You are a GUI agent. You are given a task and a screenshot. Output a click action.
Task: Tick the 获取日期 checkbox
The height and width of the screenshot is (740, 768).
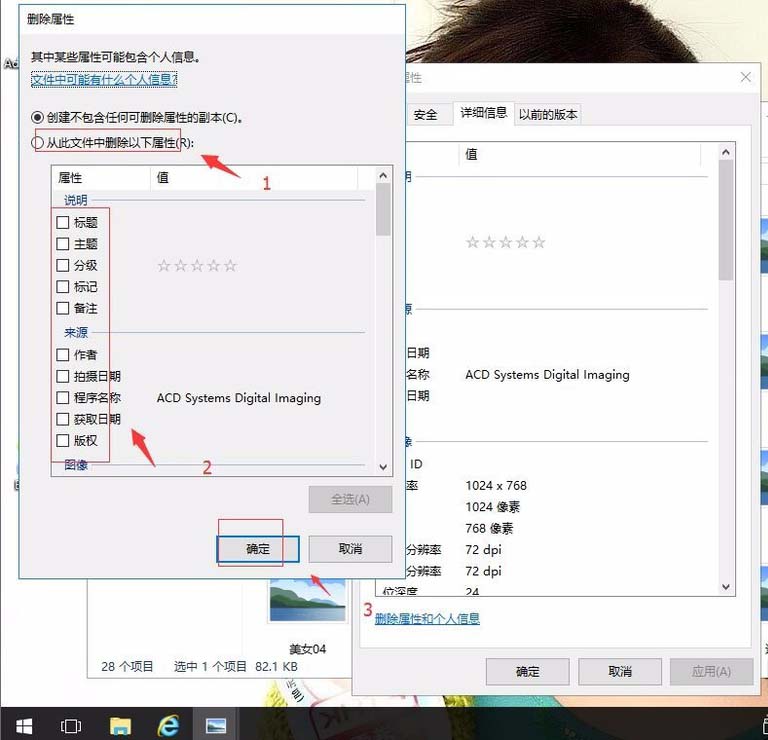[x=63, y=419]
